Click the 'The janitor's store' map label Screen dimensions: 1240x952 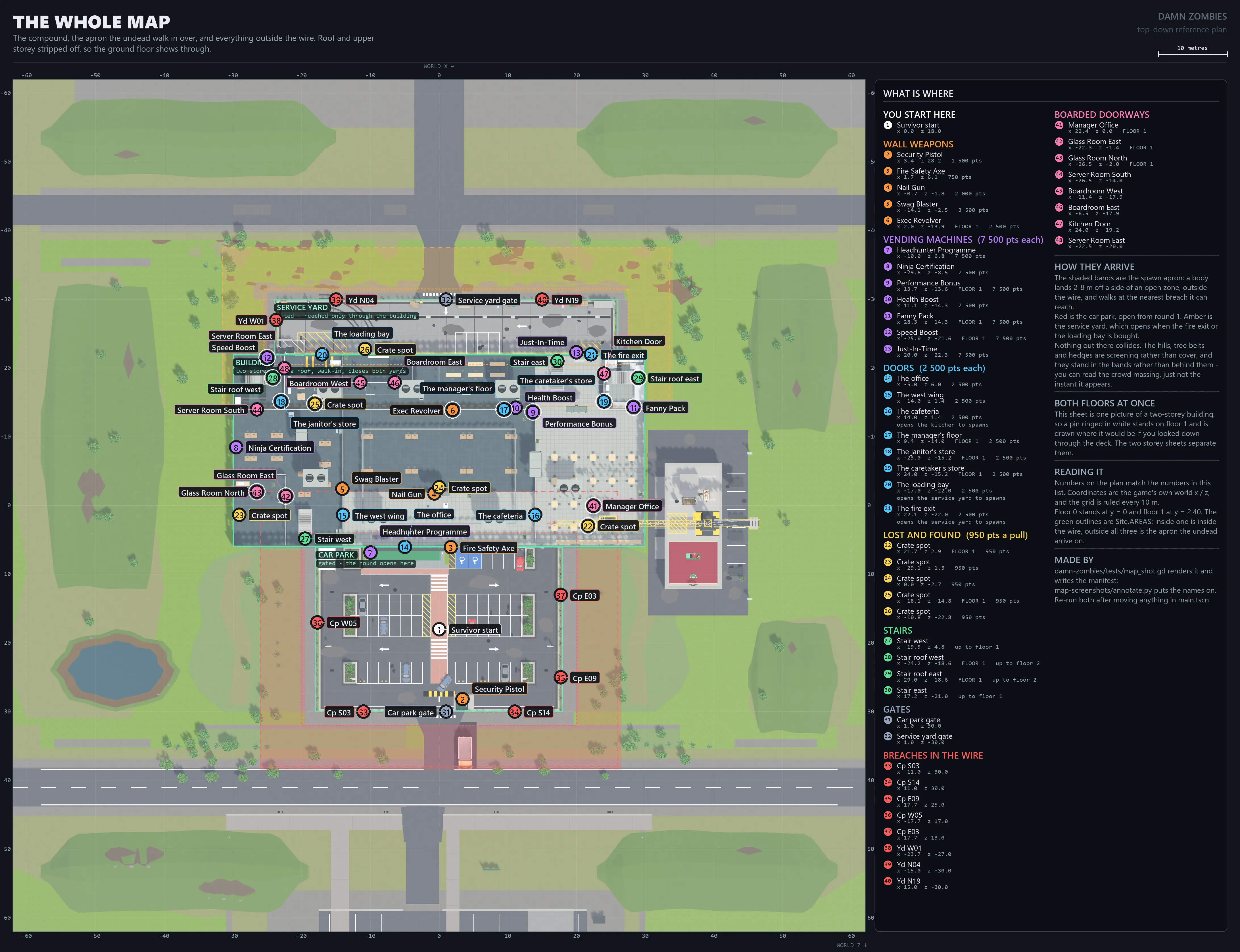tap(325, 424)
